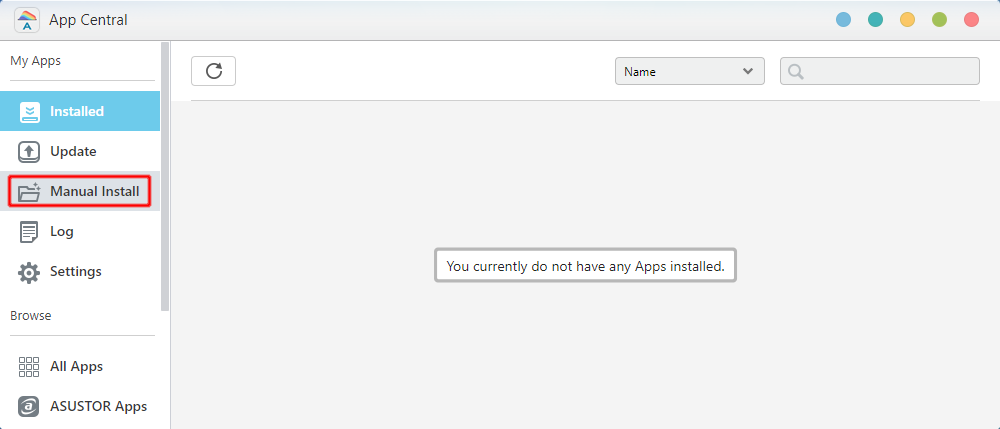Screen dimensions: 1000x429
Task: Click the All Apps grid icon
Action: point(29,367)
